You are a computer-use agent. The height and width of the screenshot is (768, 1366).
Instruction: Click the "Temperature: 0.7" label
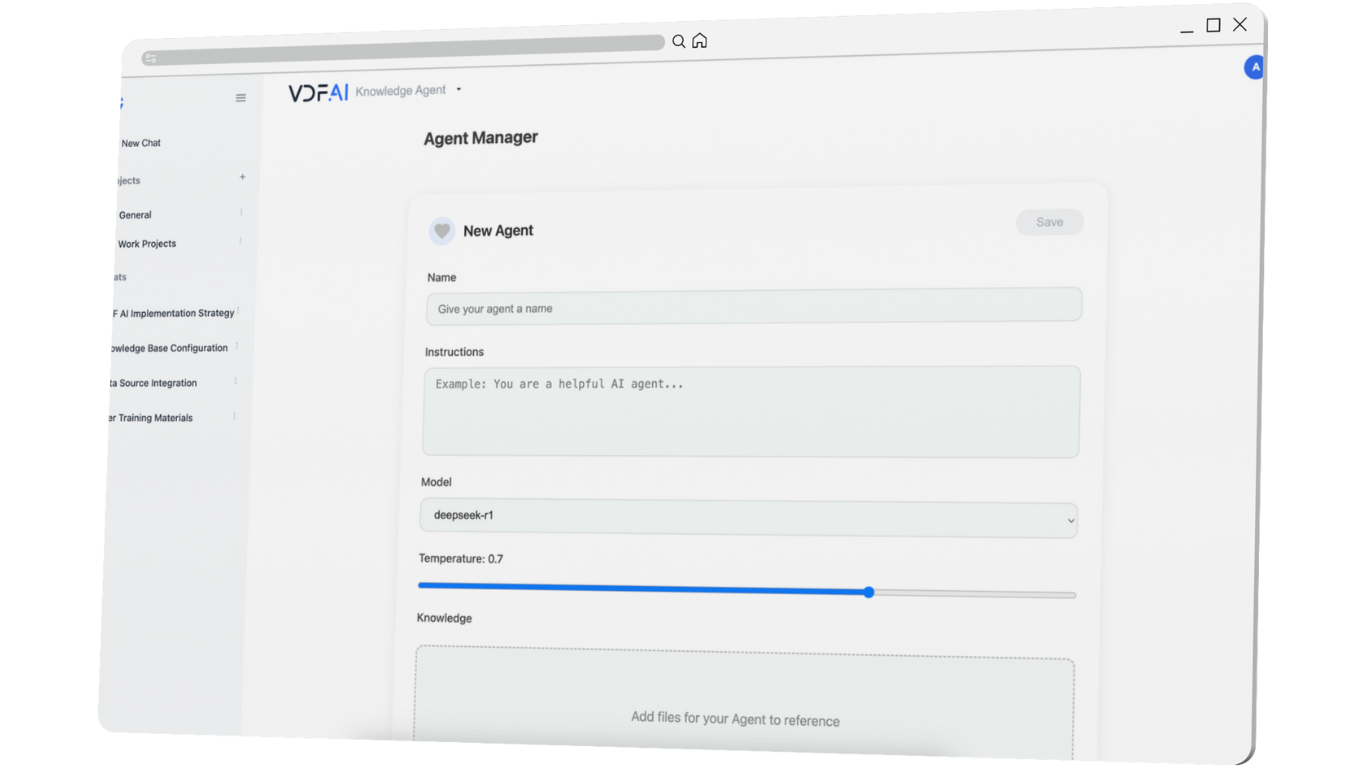pos(461,559)
